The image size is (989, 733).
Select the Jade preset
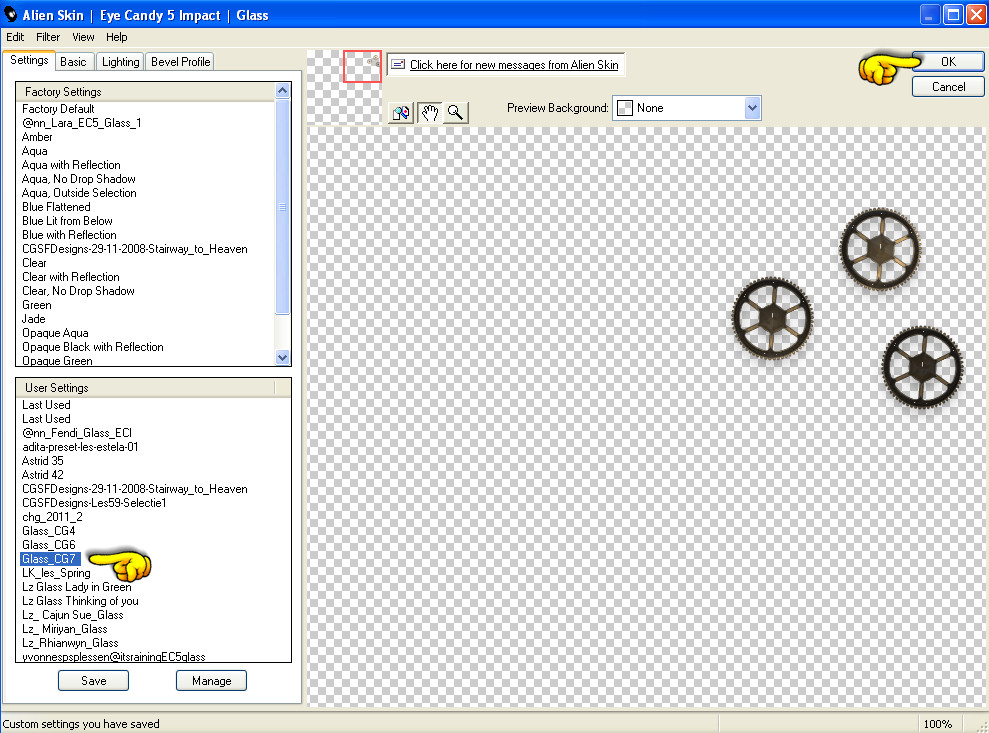coord(33,319)
